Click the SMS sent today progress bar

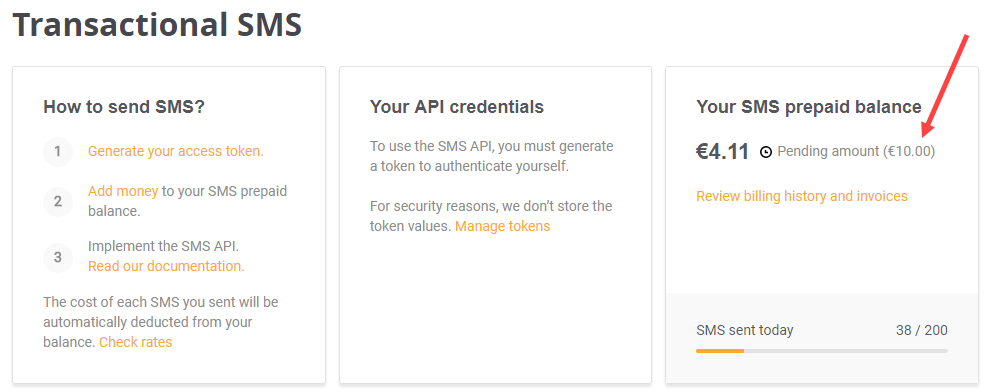click(x=822, y=350)
